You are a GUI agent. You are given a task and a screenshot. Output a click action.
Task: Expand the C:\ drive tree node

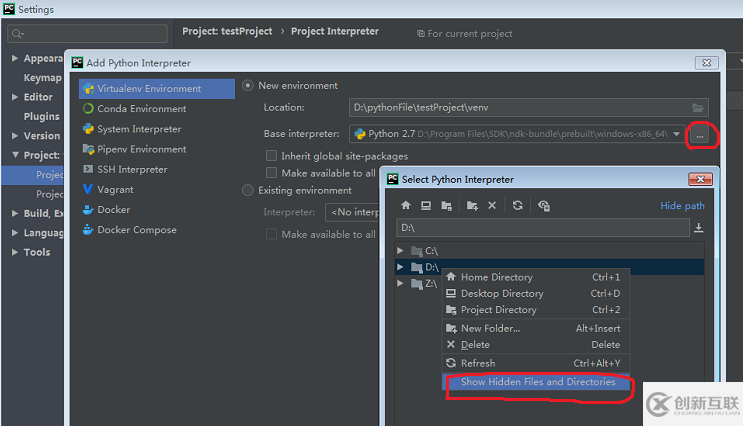400,250
